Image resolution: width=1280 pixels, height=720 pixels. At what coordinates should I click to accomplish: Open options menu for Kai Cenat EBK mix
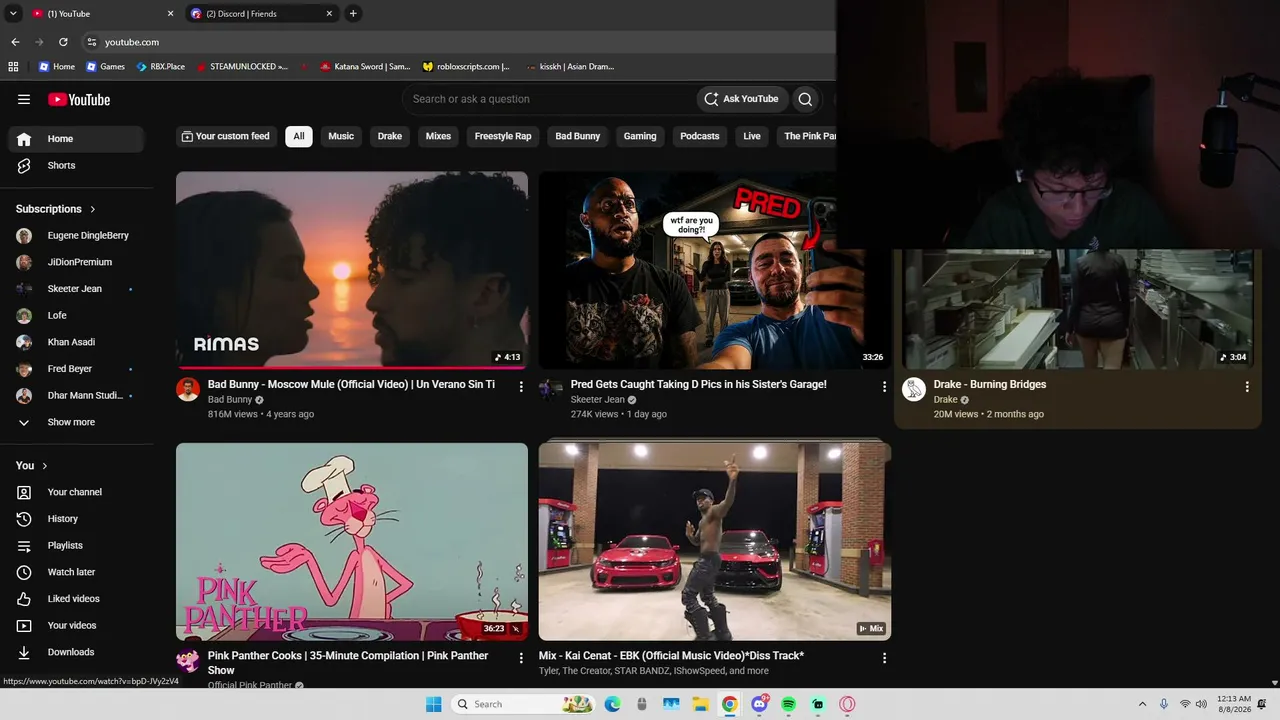click(884, 658)
